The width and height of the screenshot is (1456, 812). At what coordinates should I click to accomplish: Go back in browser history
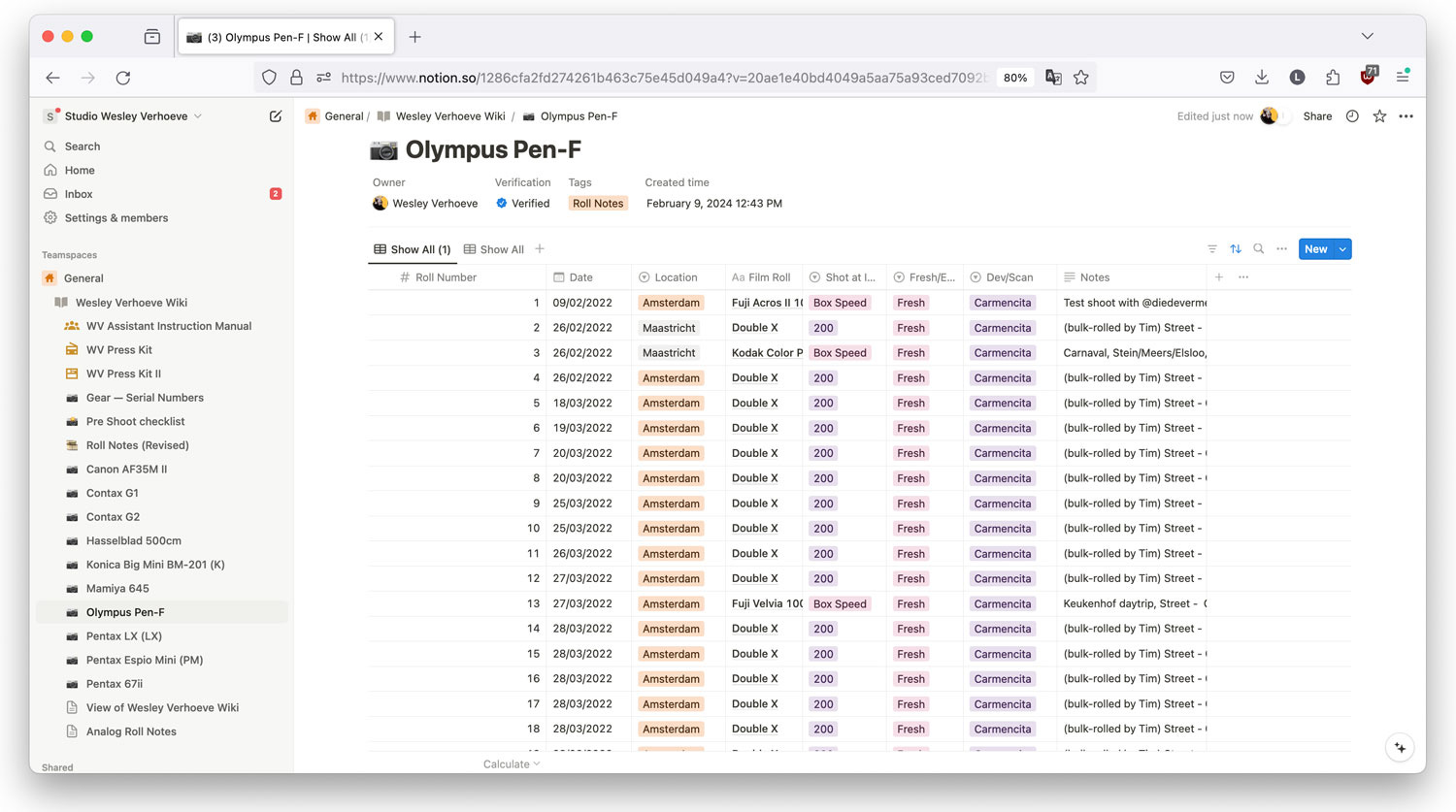point(53,78)
